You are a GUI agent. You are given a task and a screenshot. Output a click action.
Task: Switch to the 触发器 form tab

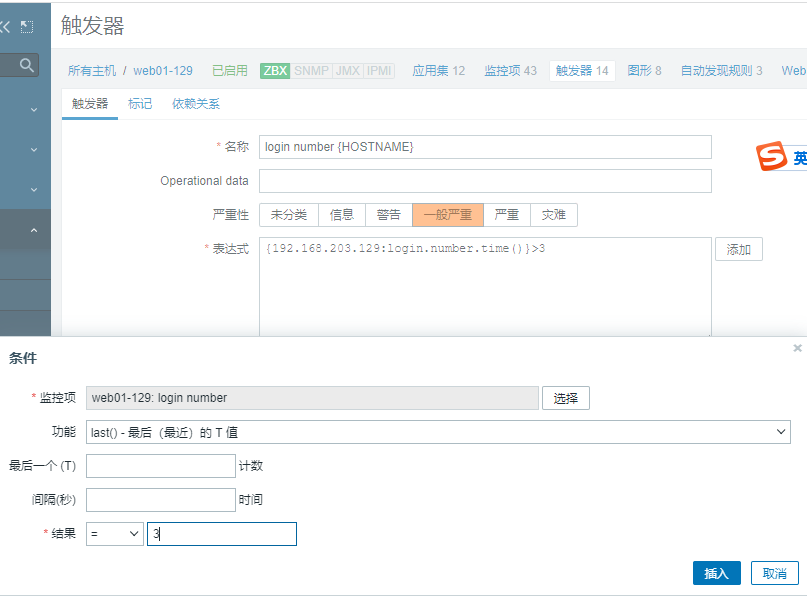coord(90,104)
